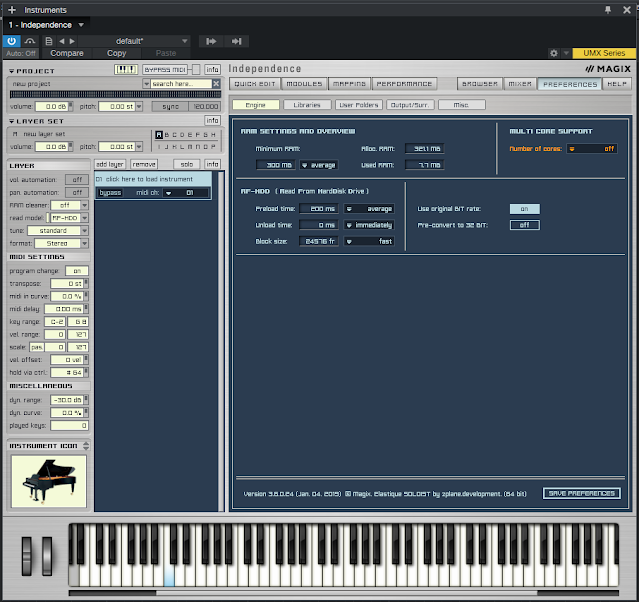The image size is (639, 602).
Task: Select Output/Surr. preferences sub-tab
Action: pos(410,105)
